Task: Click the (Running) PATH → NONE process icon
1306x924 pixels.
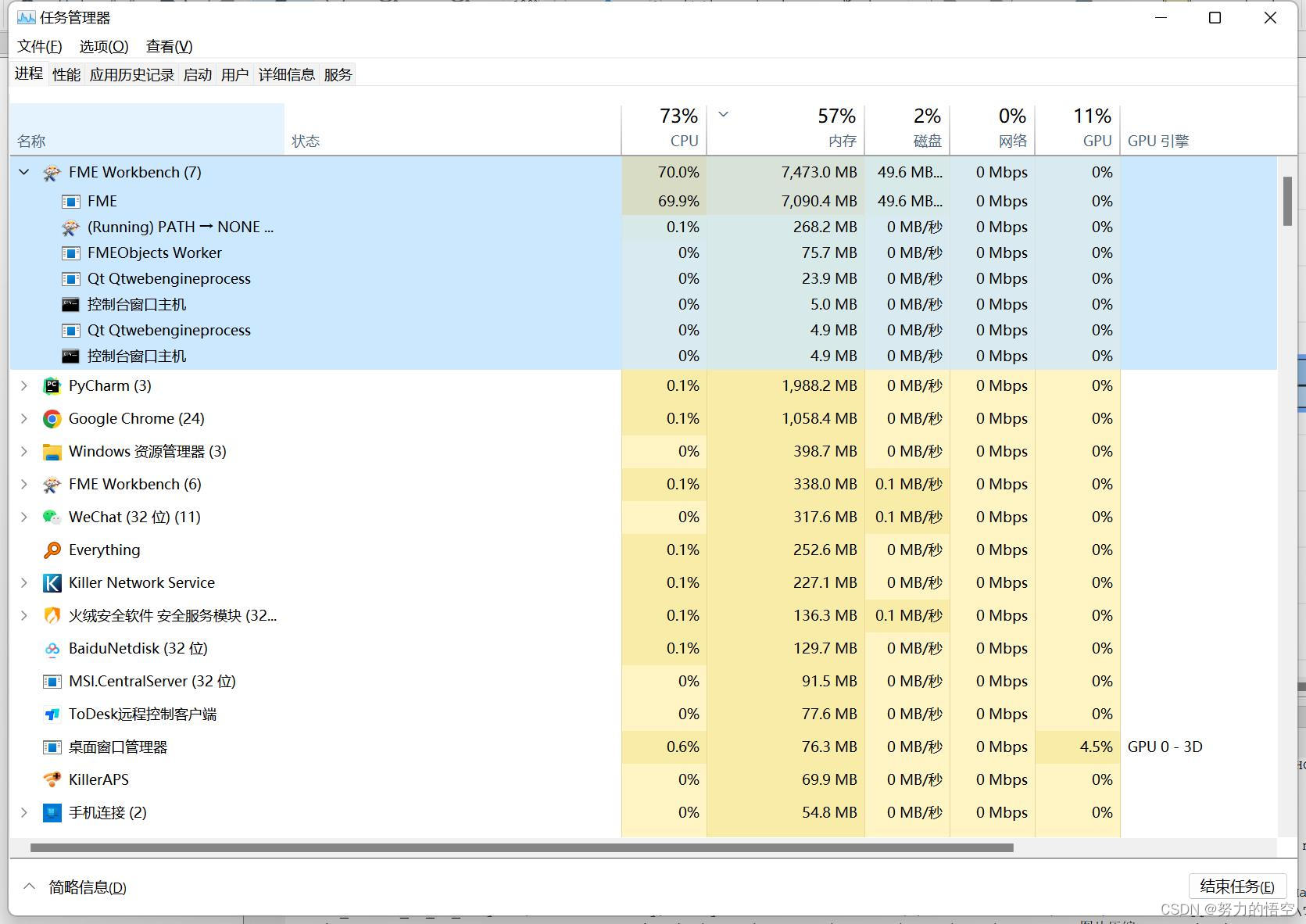Action: pyautogui.click(x=70, y=227)
